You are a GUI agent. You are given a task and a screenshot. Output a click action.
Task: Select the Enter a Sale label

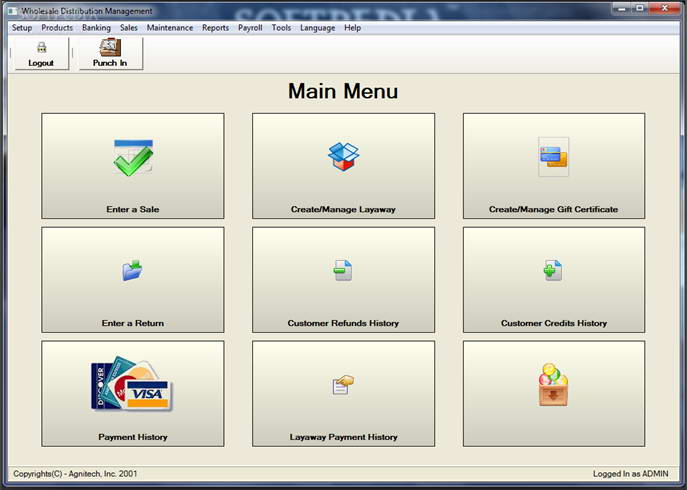click(x=133, y=209)
